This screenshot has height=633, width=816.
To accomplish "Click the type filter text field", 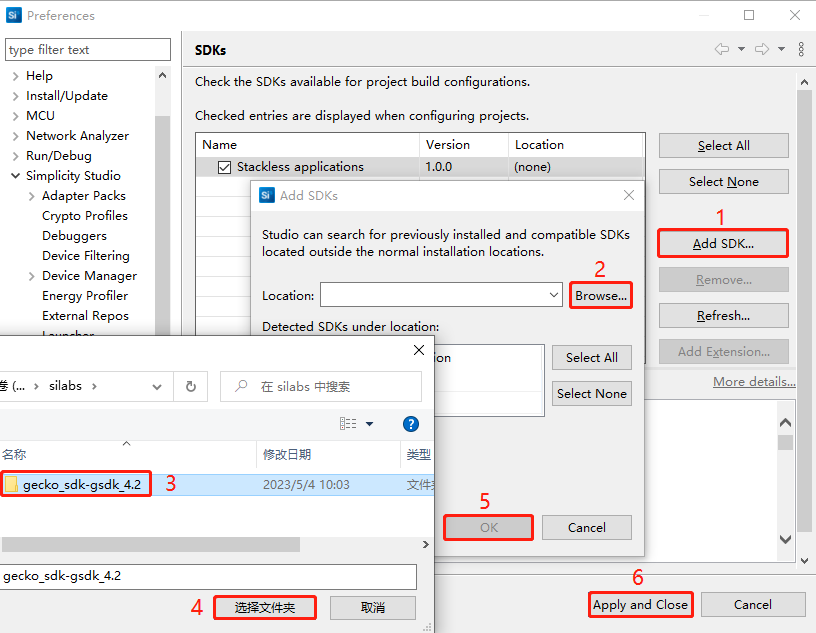I will click(x=88, y=50).
